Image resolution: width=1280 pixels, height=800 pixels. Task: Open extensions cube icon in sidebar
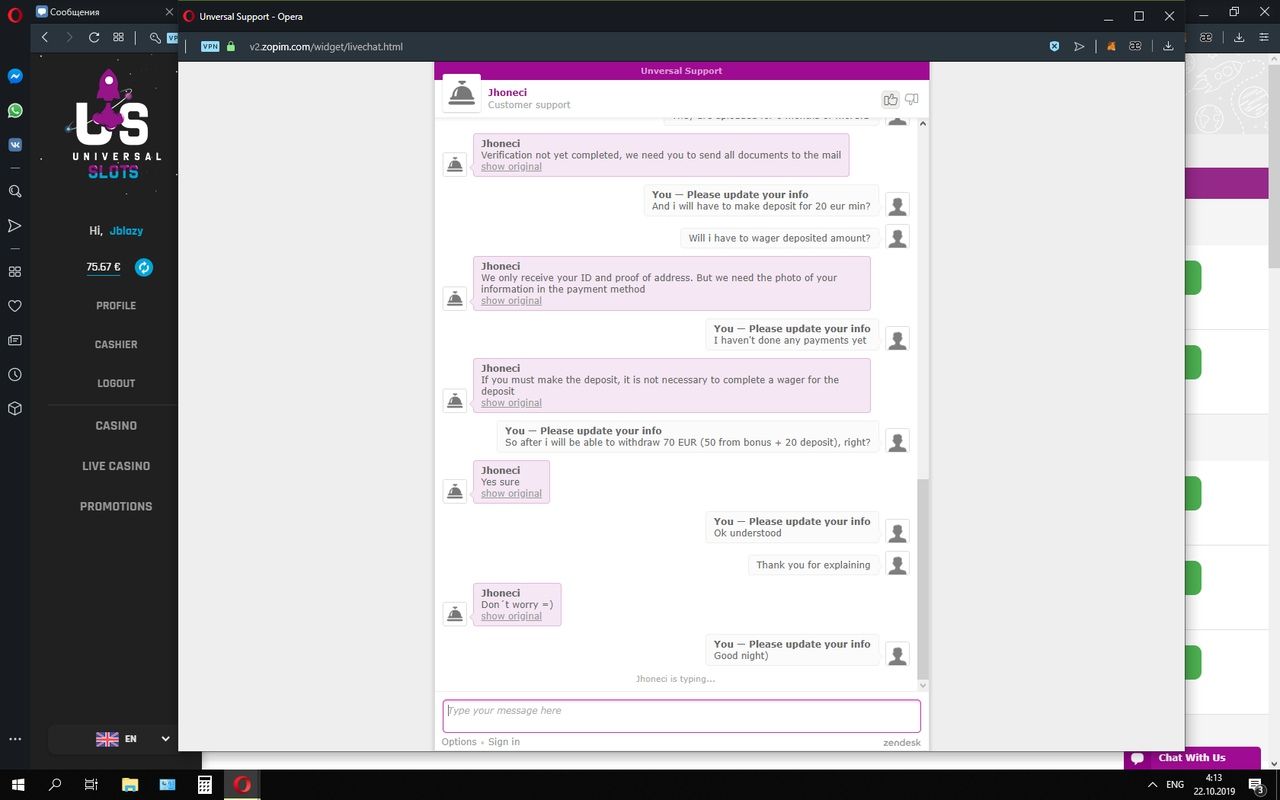[15, 409]
